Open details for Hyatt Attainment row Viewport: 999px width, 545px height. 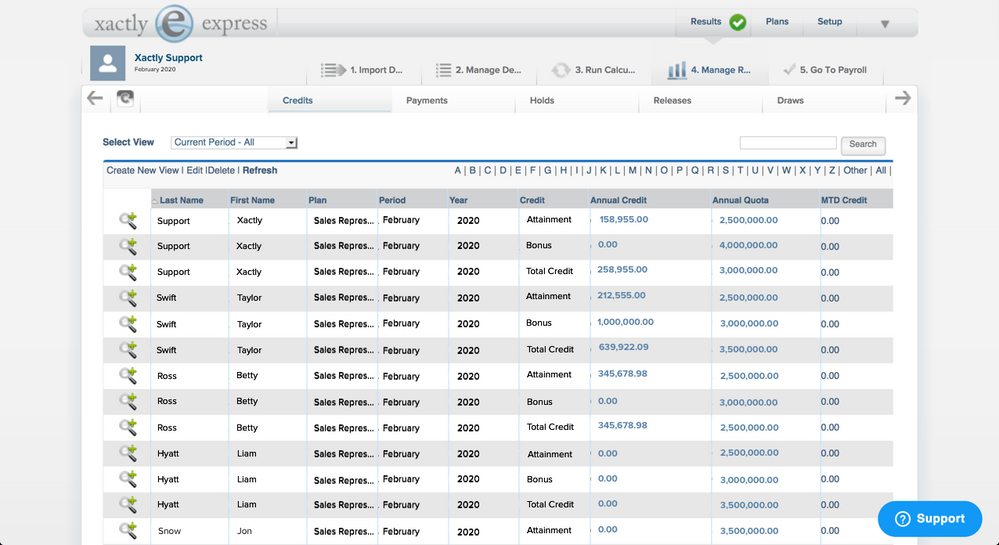point(128,453)
